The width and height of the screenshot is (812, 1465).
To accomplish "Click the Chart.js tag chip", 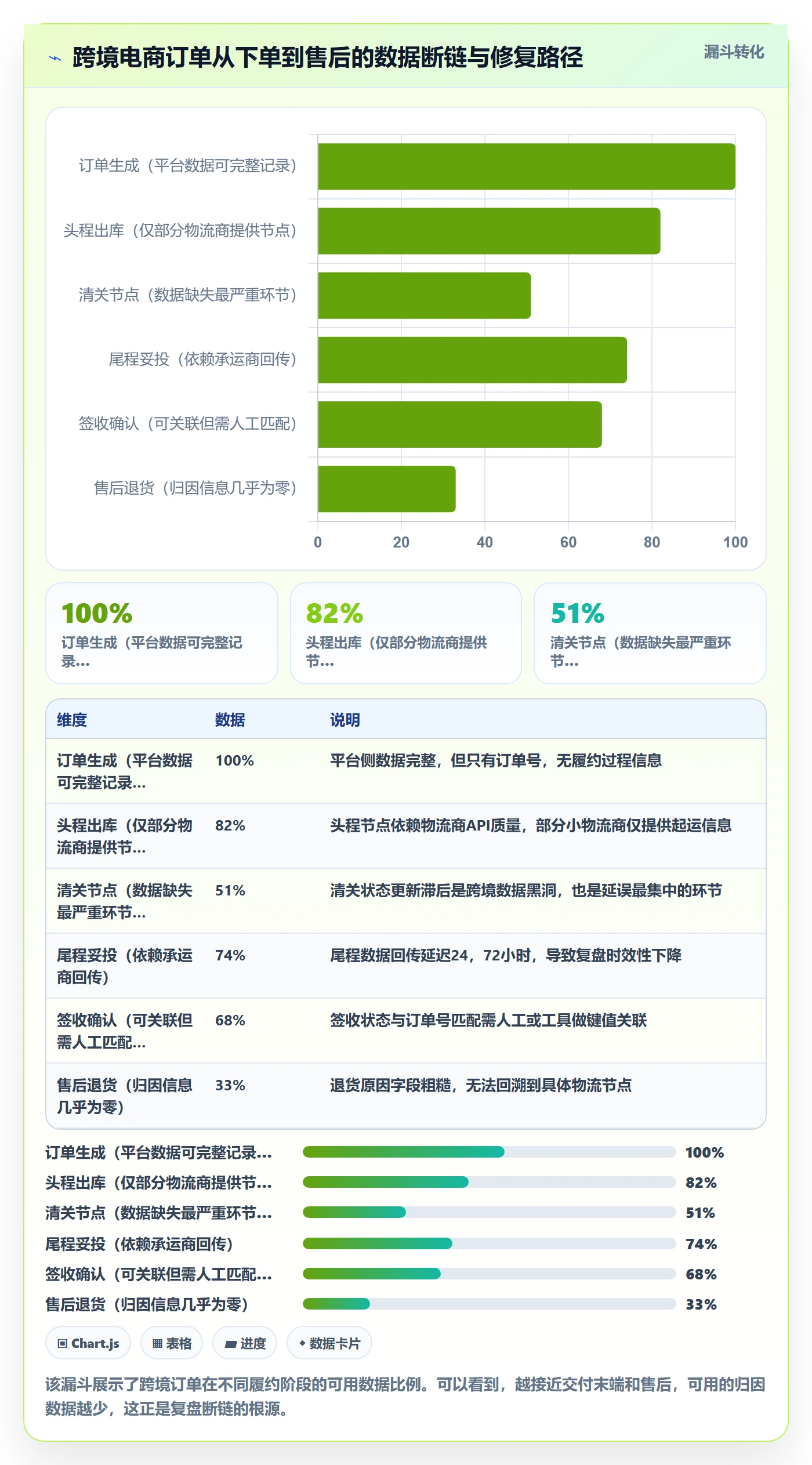I will point(88,1343).
